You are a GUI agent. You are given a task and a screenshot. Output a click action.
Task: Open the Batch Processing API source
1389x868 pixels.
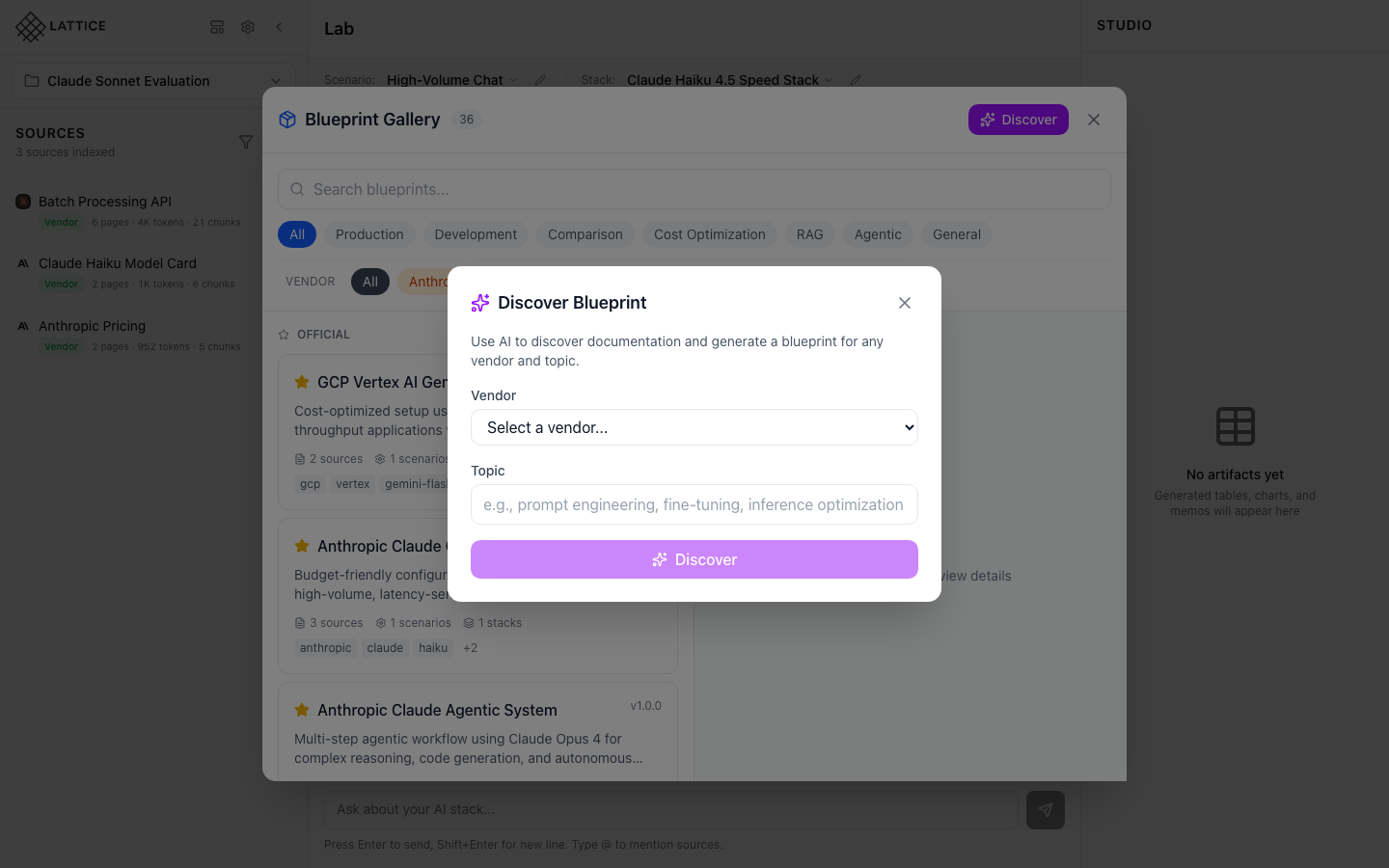coord(105,202)
